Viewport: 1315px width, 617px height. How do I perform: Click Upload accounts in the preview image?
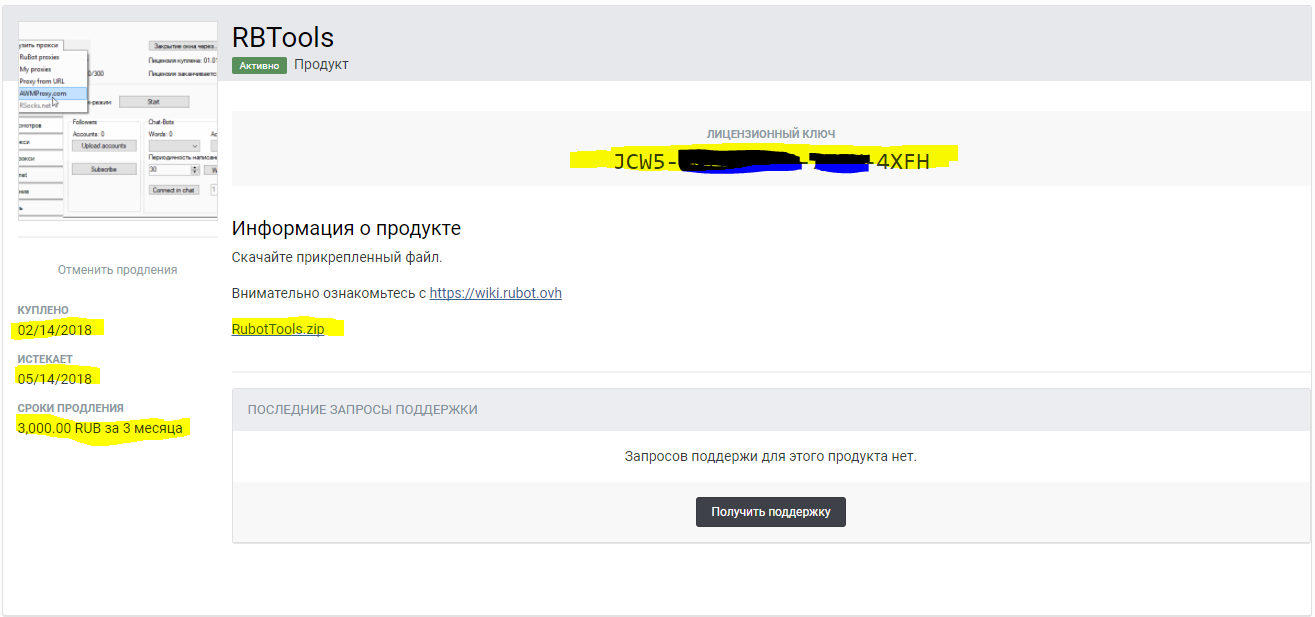click(104, 145)
